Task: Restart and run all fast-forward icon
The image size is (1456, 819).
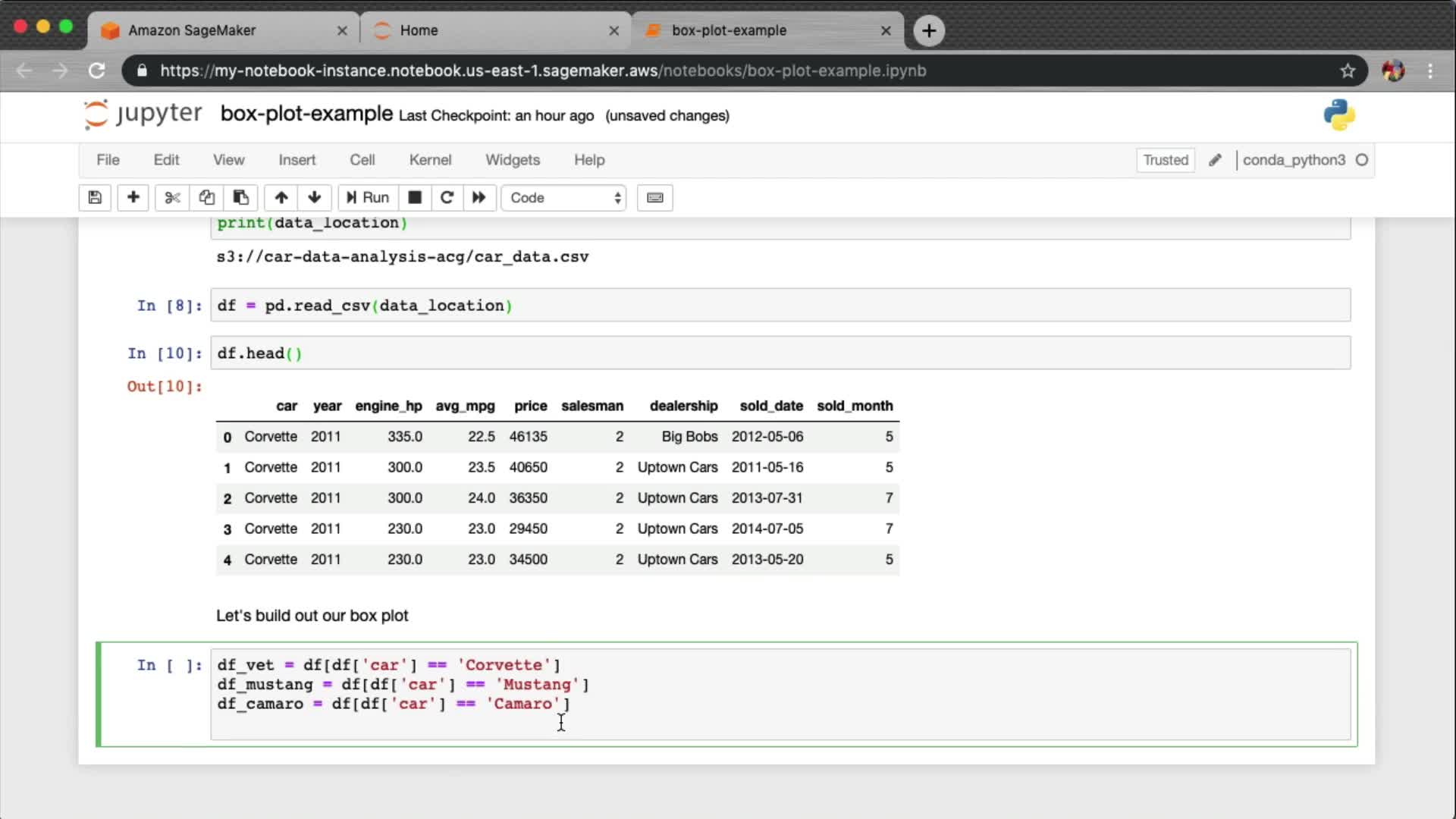Action: [x=479, y=198]
